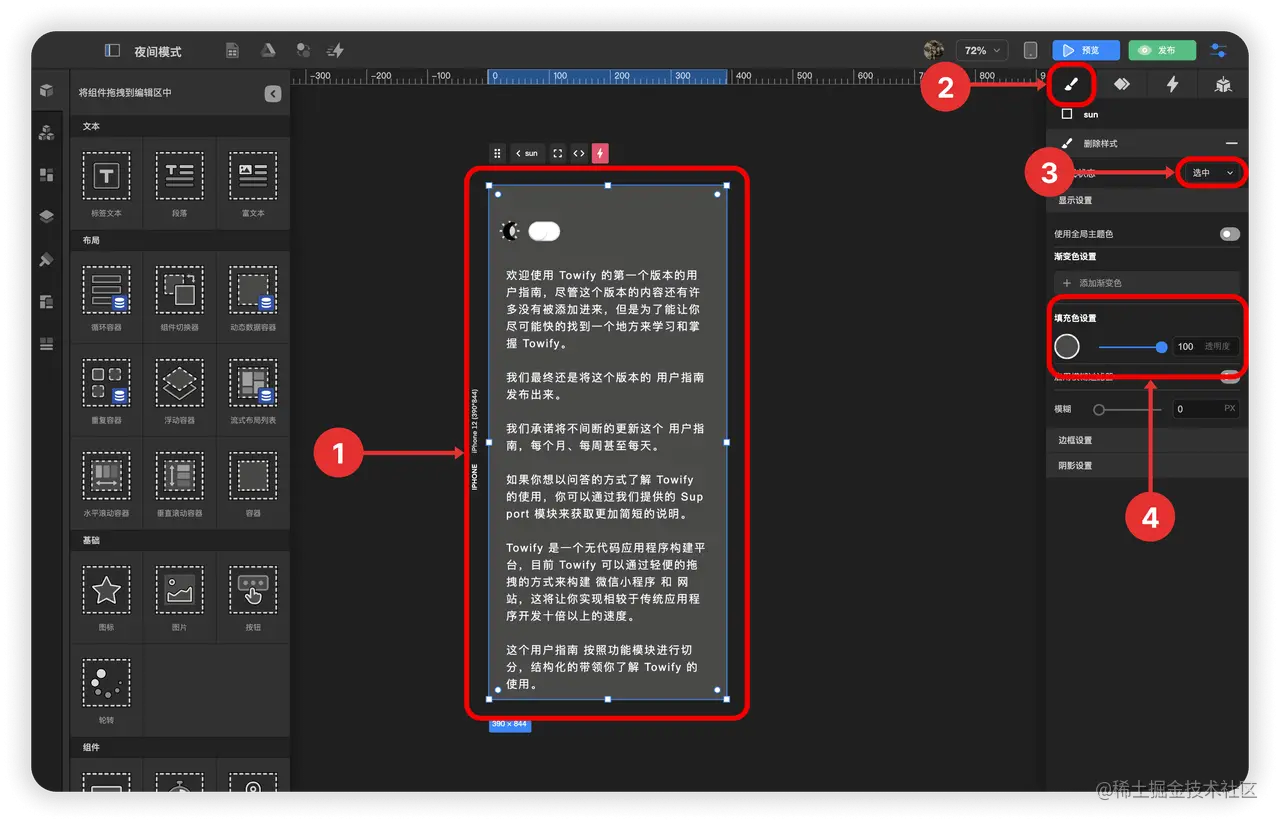Open the grid blocks sidebar icon
The height and width of the screenshot is (823, 1280).
[x=46, y=175]
